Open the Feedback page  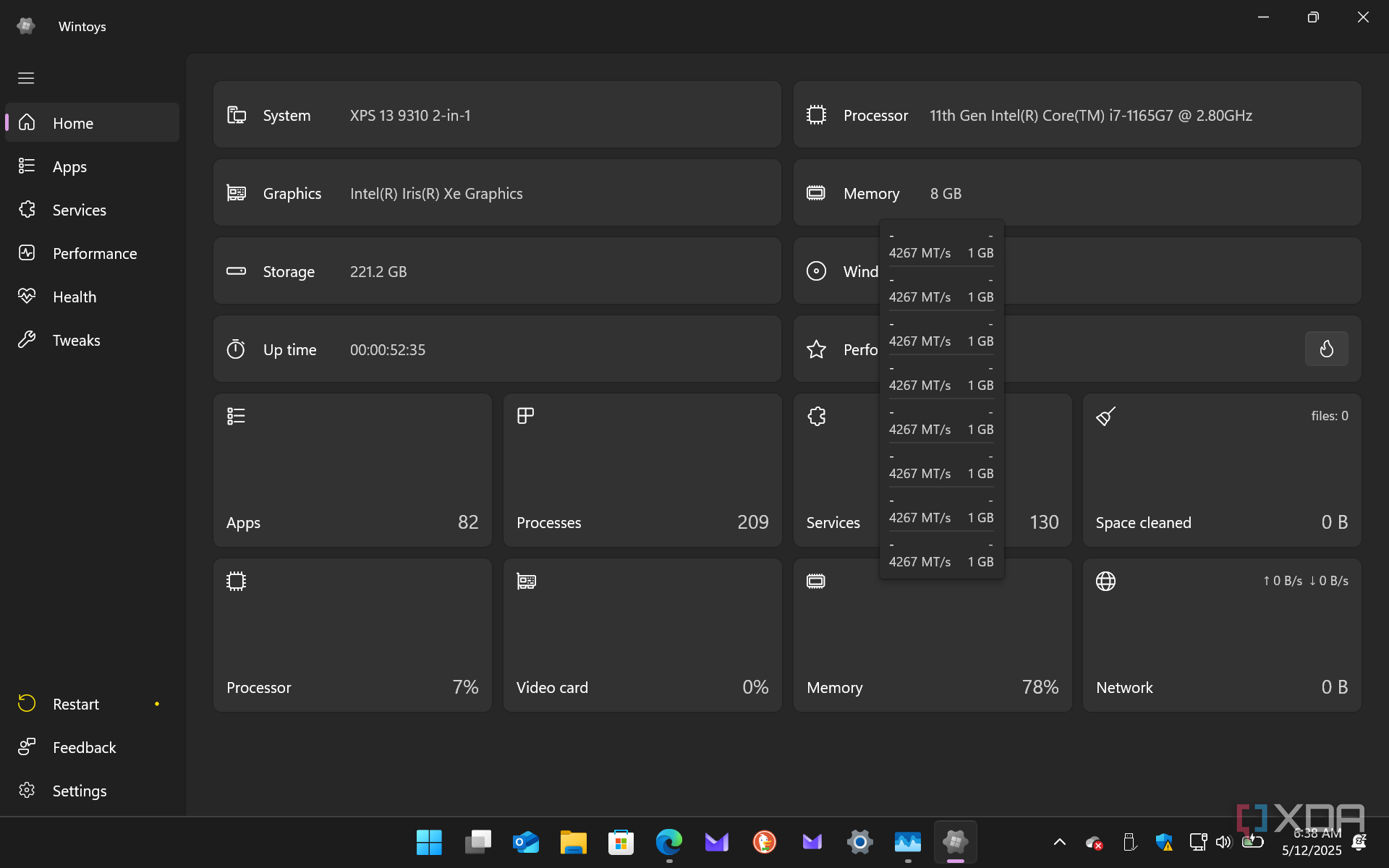pos(93,747)
